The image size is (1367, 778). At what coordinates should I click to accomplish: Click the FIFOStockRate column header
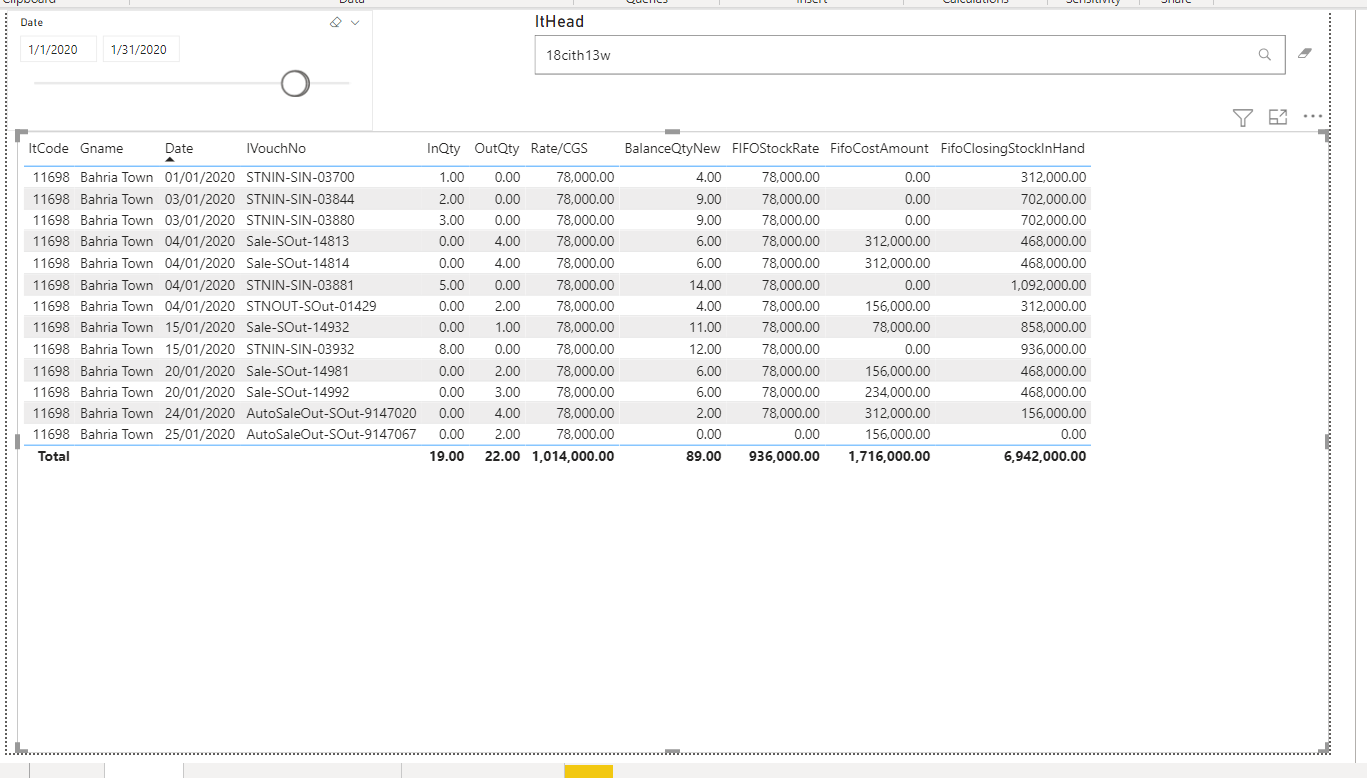click(775, 148)
